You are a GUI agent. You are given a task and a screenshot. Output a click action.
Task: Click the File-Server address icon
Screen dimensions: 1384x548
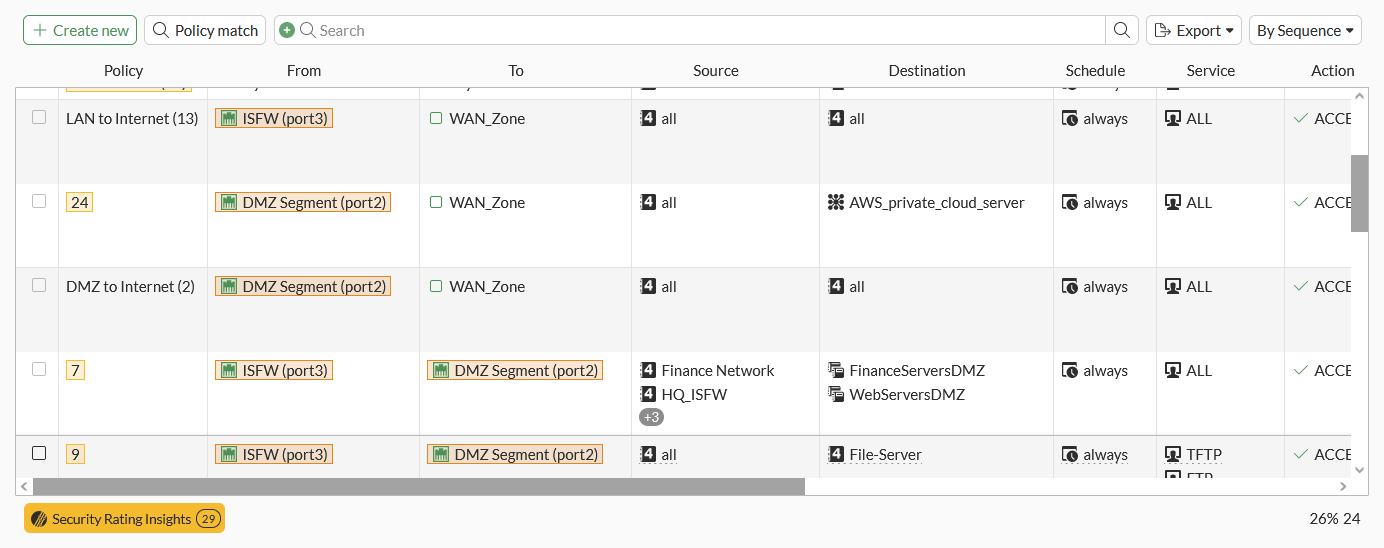(836, 455)
